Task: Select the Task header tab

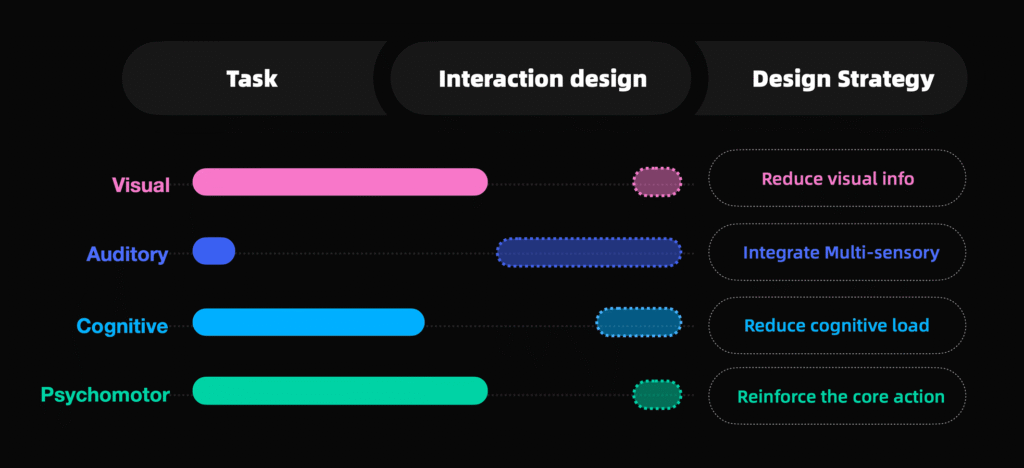Action: point(252,79)
